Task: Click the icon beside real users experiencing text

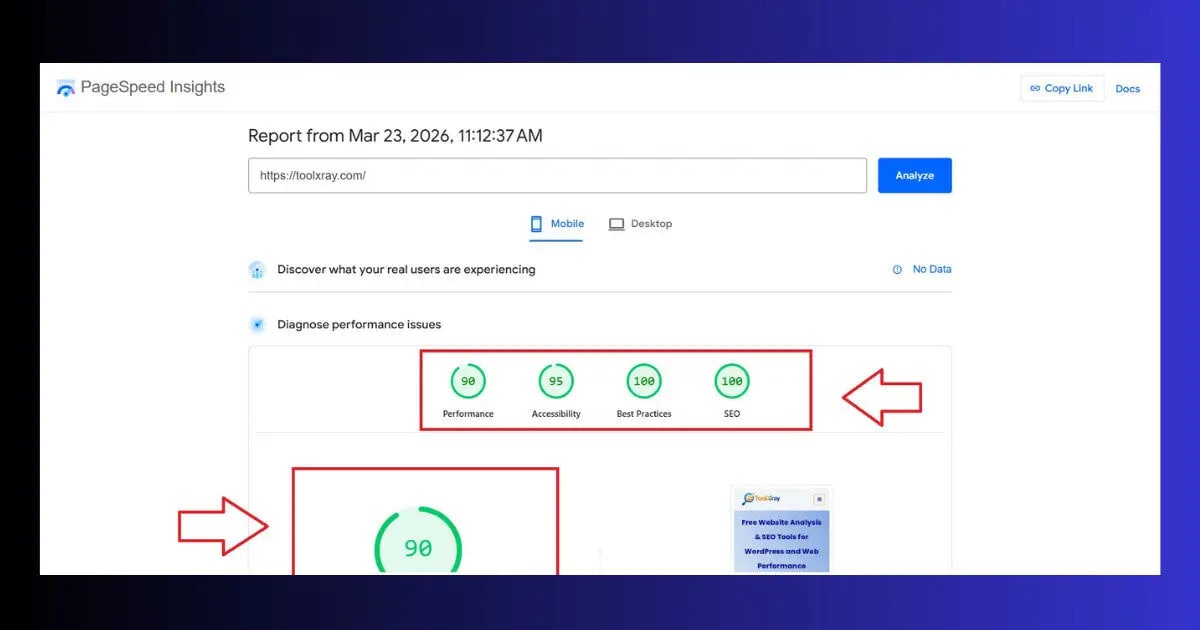Action: tap(257, 269)
